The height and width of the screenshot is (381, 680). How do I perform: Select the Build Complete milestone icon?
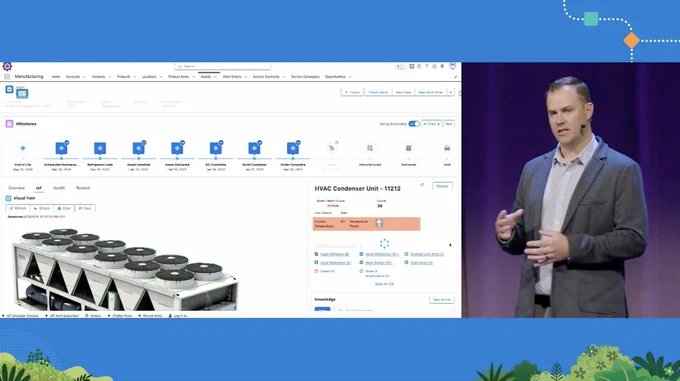point(254,148)
